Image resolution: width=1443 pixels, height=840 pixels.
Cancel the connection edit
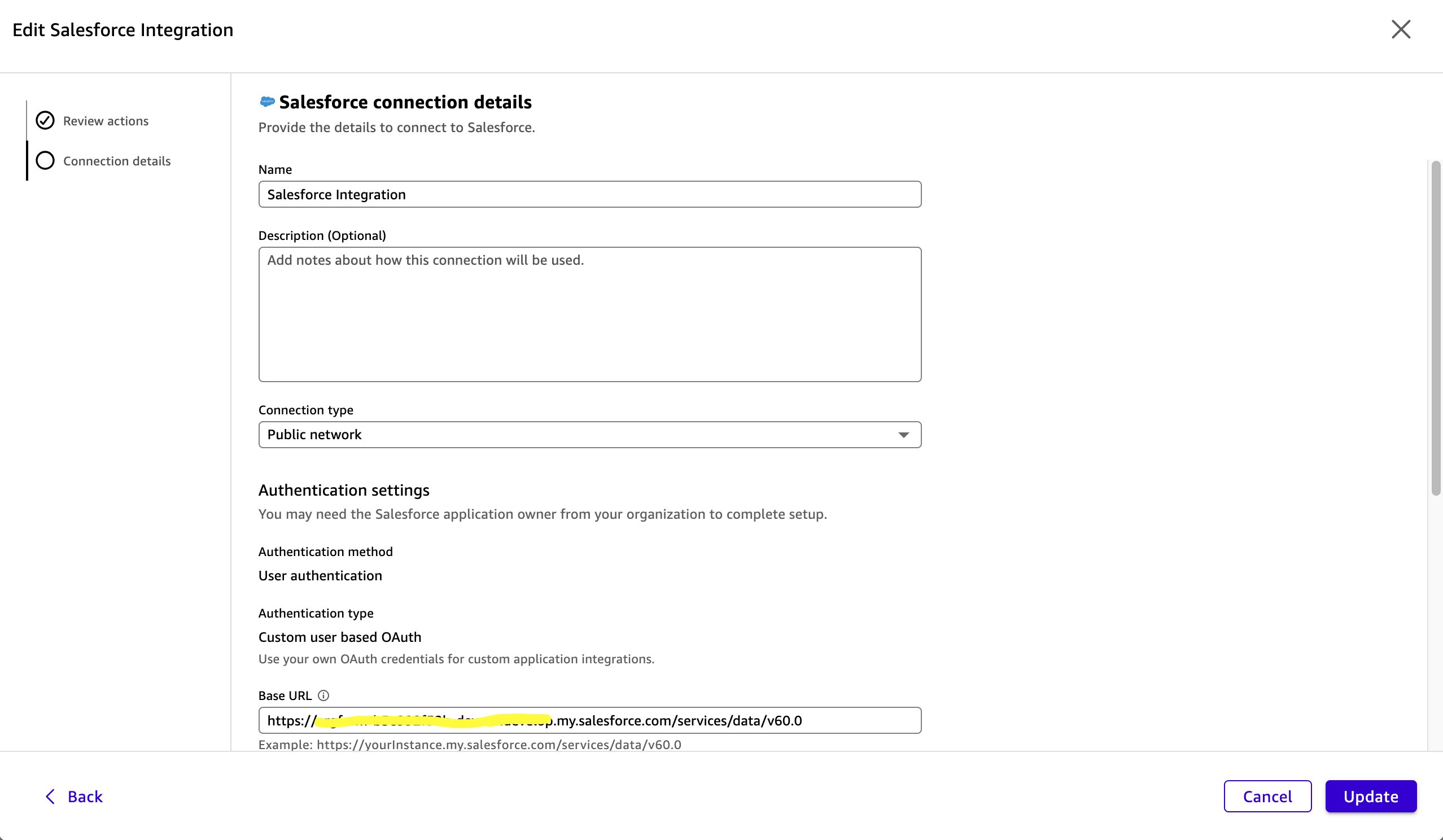click(x=1267, y=797)
